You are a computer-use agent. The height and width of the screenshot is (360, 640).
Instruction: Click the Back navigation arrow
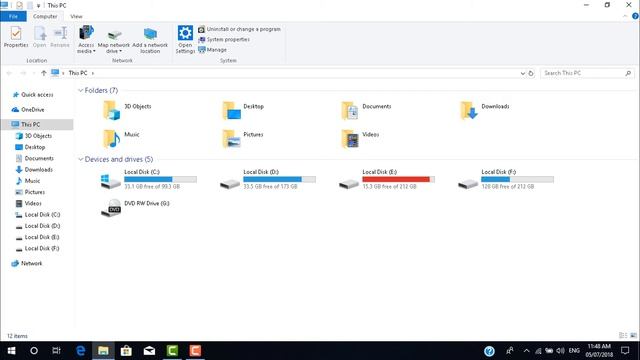[x=9, y=73]
